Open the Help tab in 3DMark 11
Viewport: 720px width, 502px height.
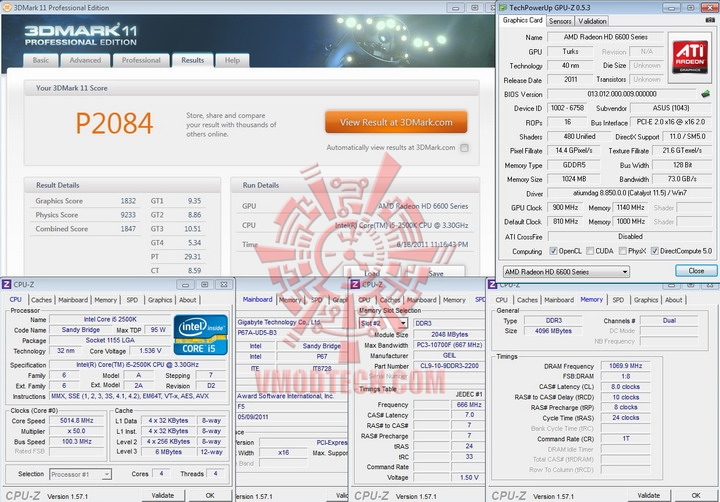click(x=232, y=60)
